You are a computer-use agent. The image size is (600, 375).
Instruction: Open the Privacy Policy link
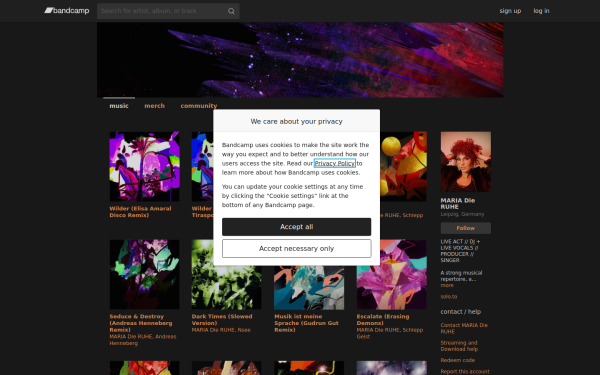coord(335,163)
